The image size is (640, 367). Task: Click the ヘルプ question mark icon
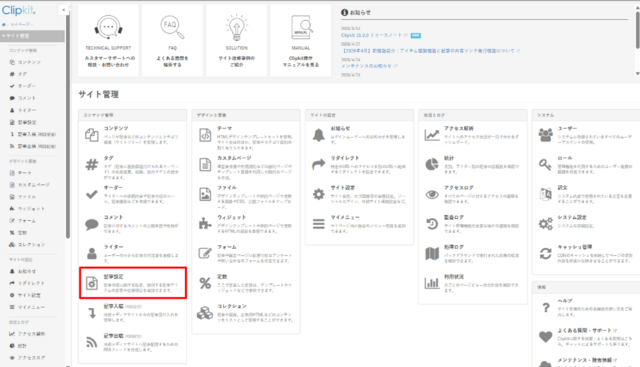coord(546,307)
